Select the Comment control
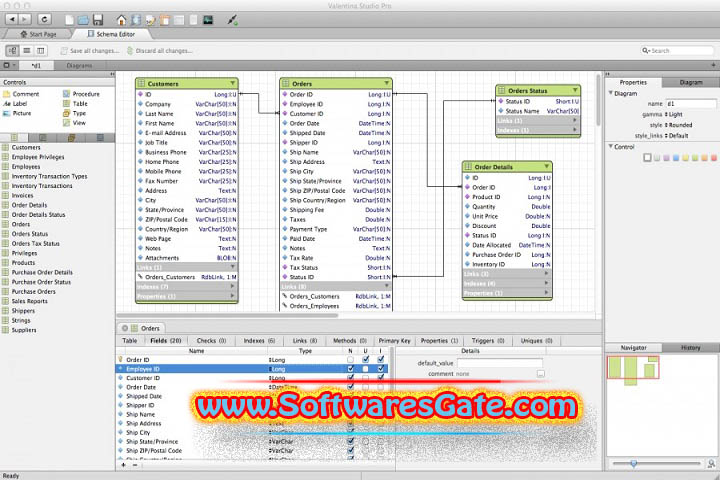This screenshot has width=720, height=480. coord(21,94)
